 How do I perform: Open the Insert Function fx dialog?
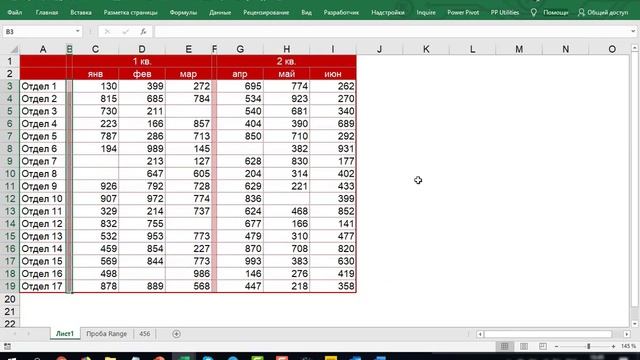click(143, 31)
